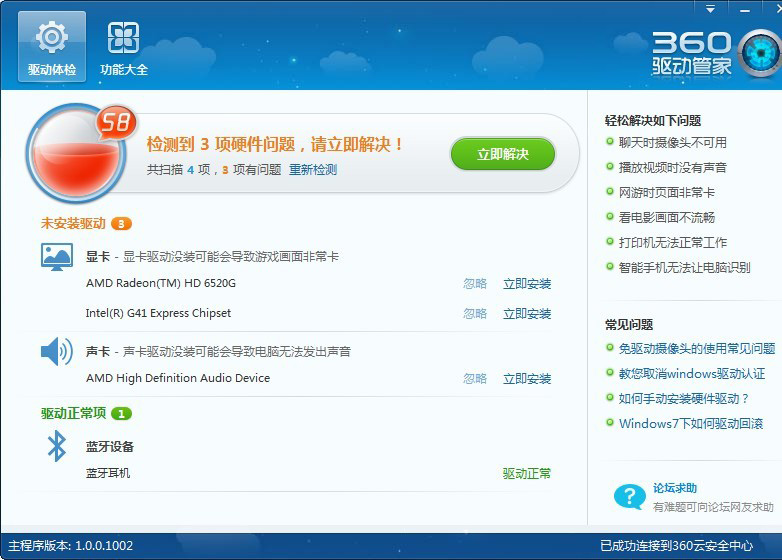
Task: Ignore the Intel G41 Express Chipset driver
Action: click(475, 314)
